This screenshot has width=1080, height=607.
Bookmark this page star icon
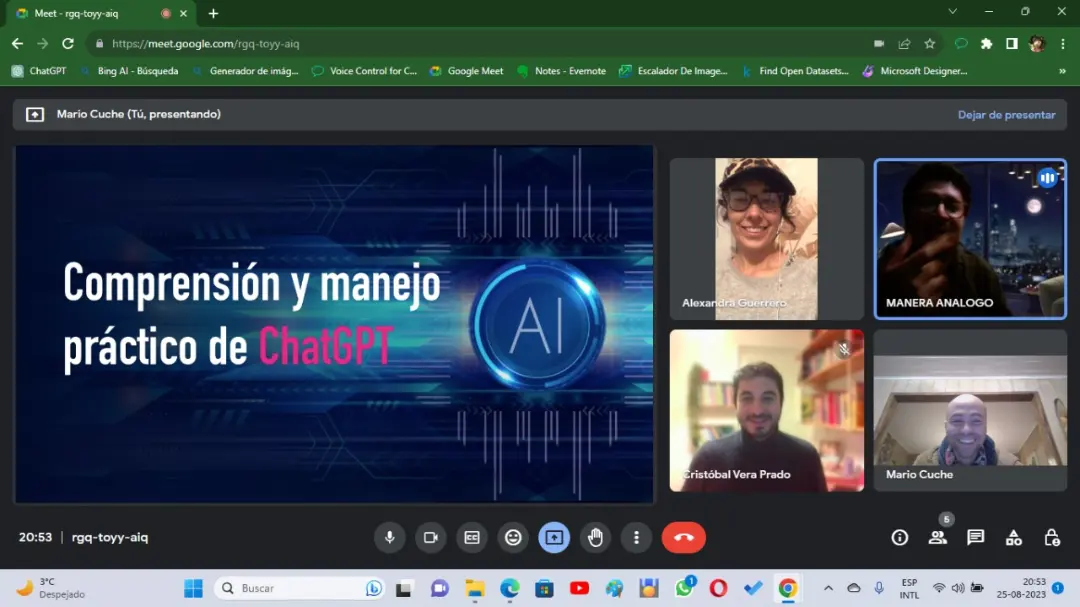point(930,43)
